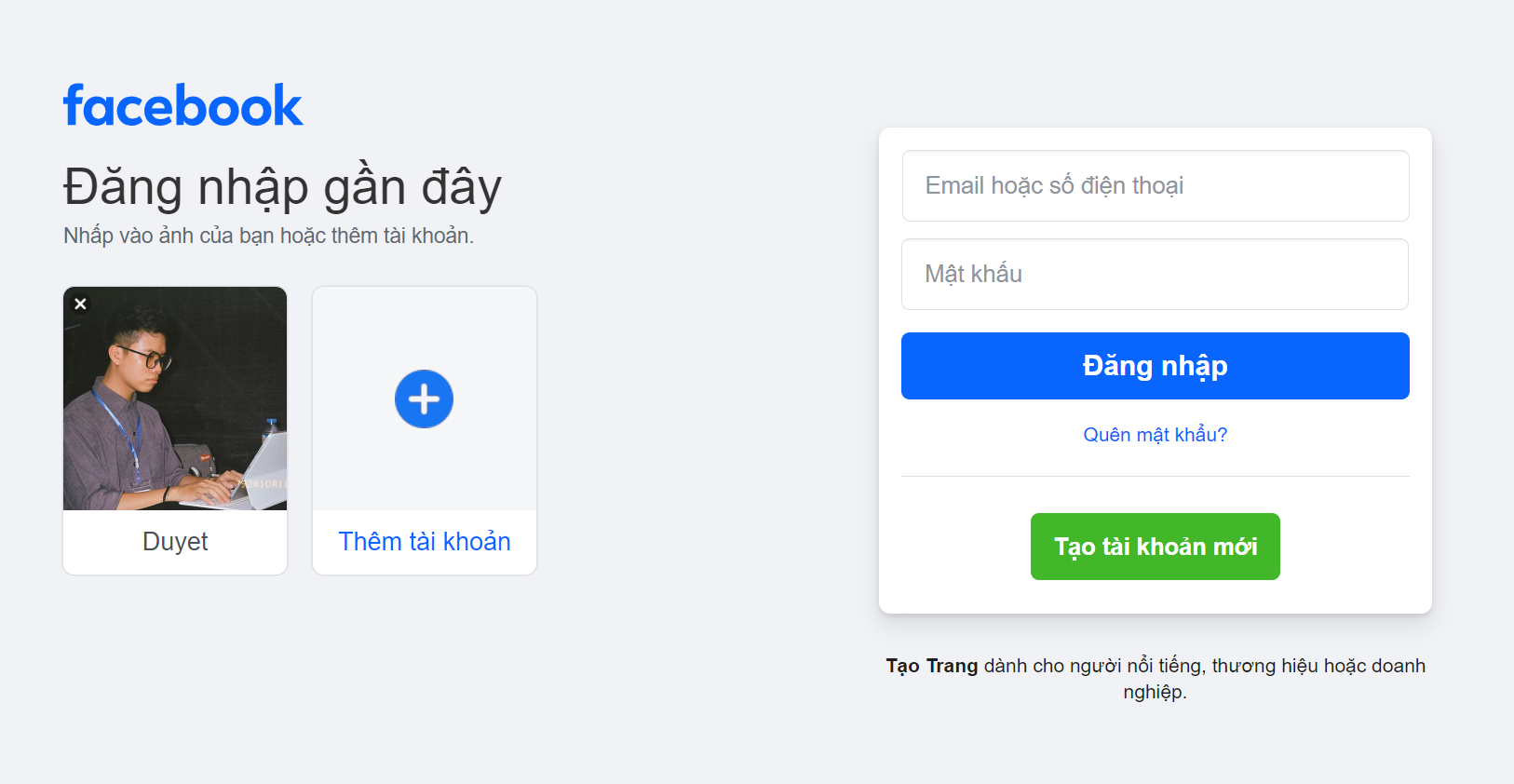Click the name Duyet below the photo

coord(175,542)
